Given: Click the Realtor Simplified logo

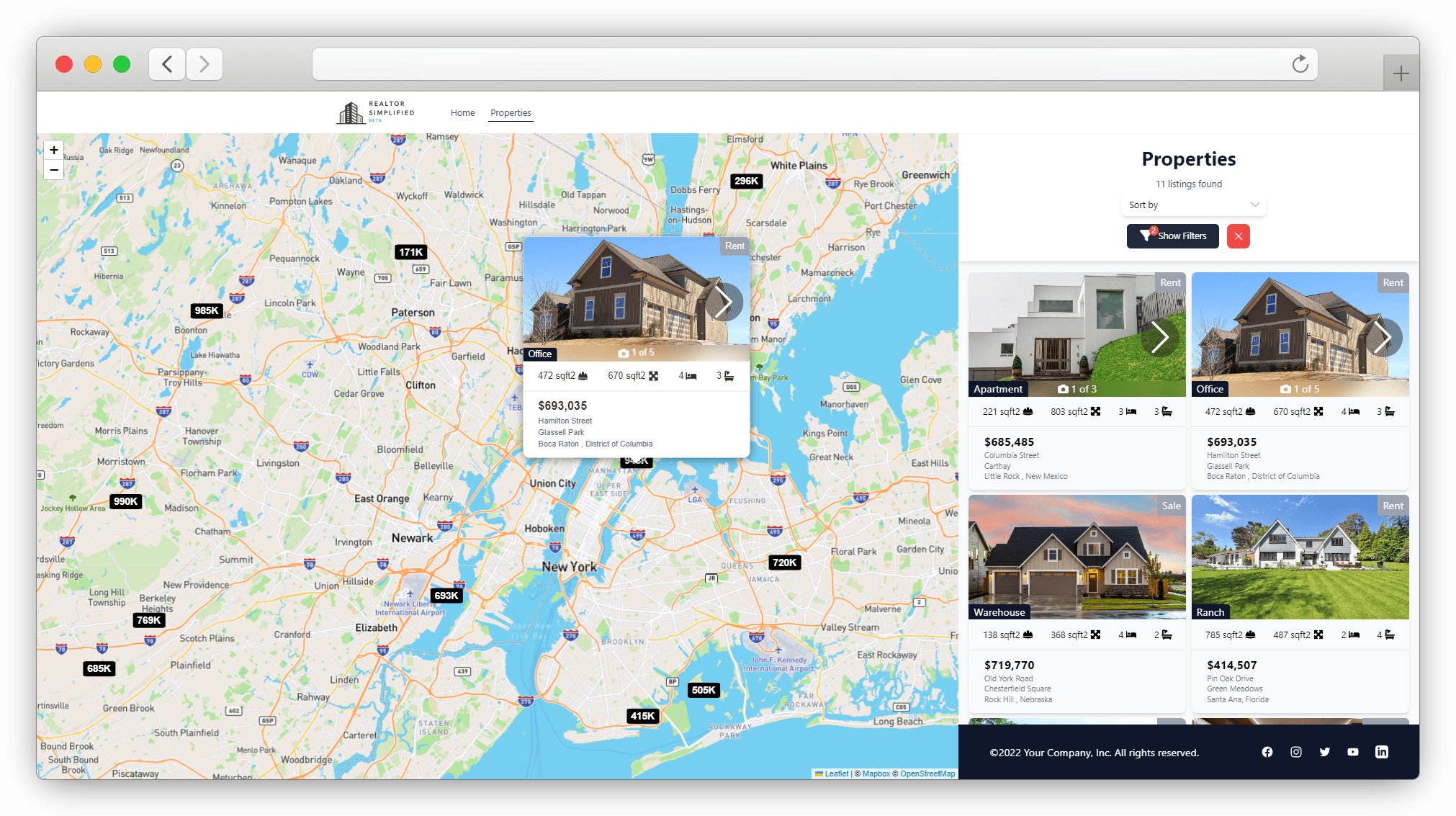Looking at the screenshot, I should pos(375,112).
